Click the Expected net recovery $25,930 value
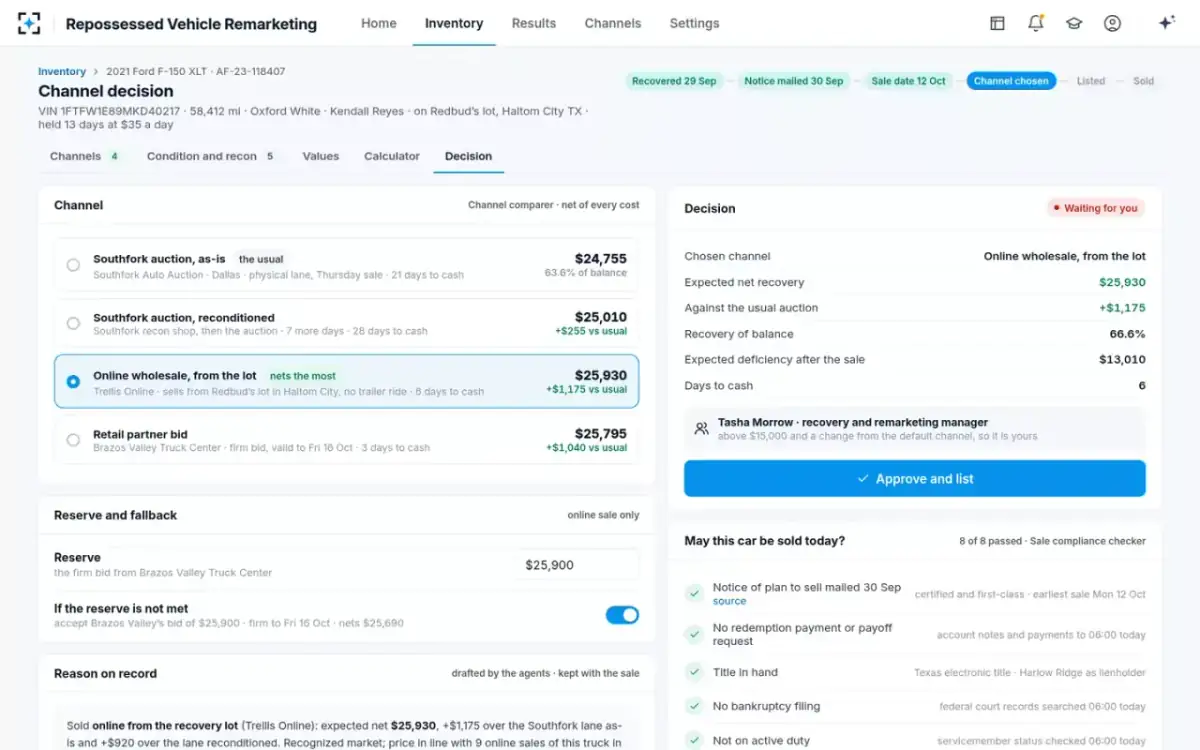Viewport: 1200px width, 750px height. coord(1122,282)
